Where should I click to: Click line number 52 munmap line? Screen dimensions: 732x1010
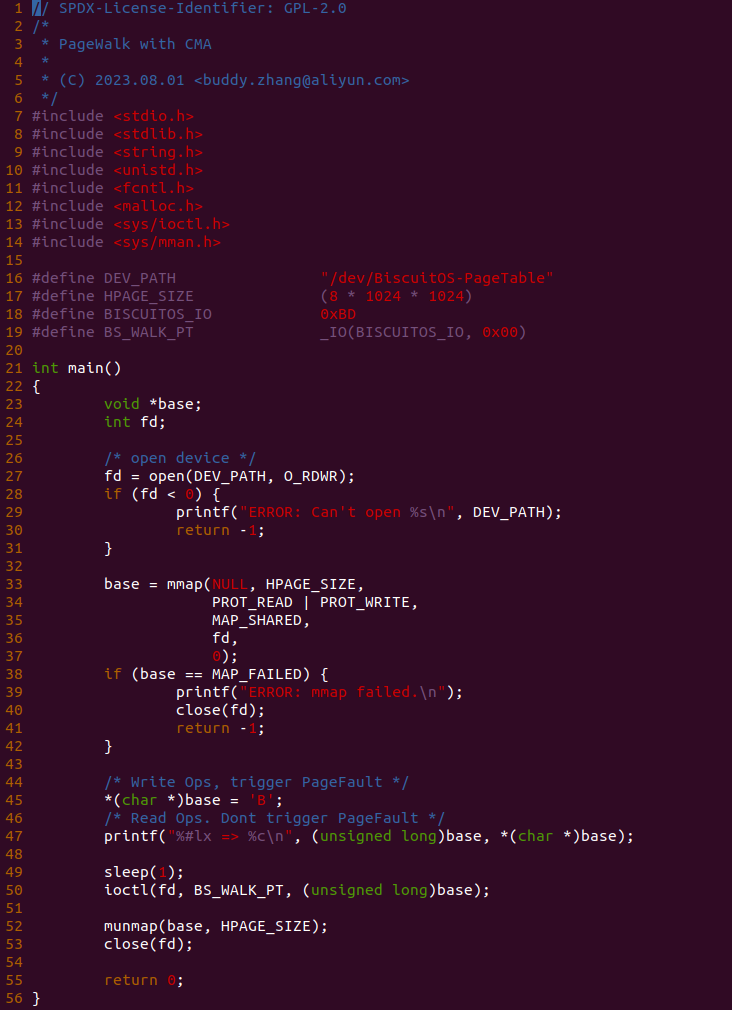coord(14,926)
